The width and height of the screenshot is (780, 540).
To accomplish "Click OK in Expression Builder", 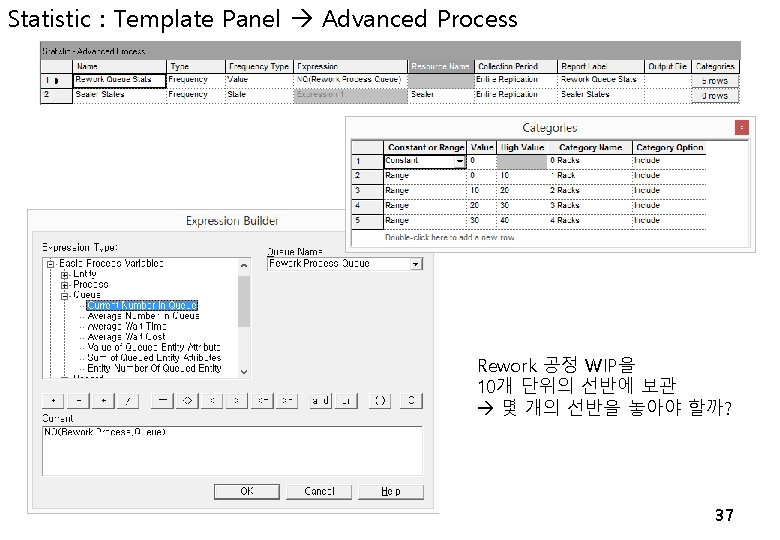I will (247, 491).
